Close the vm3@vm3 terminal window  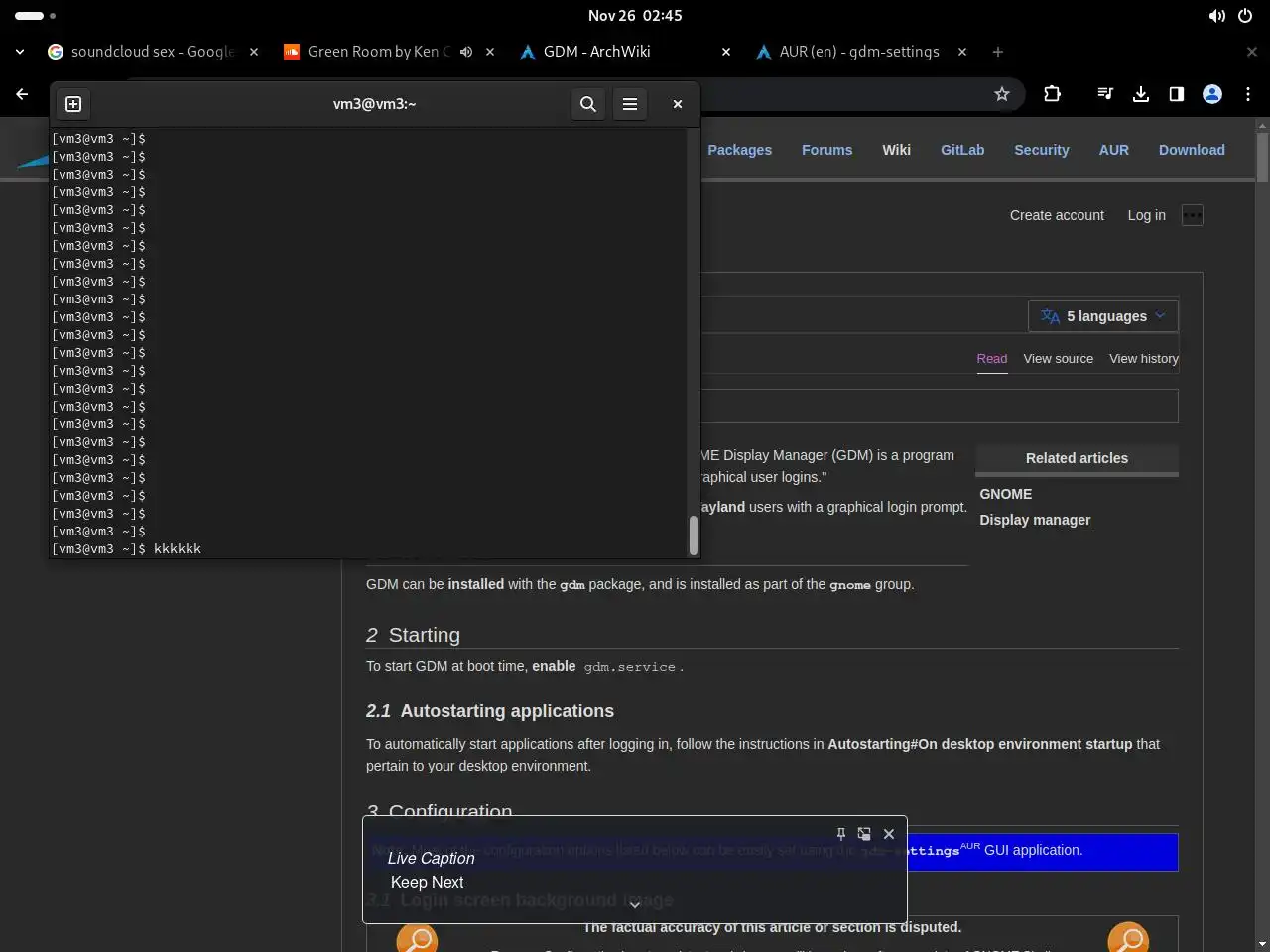coord(678,104)
